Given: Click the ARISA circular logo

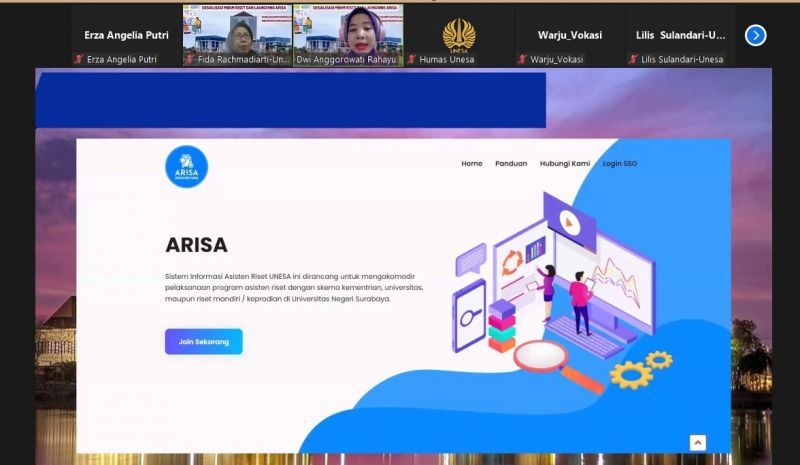Looking at the screenshot, I should pyautogui.click(x=187, y=167).
